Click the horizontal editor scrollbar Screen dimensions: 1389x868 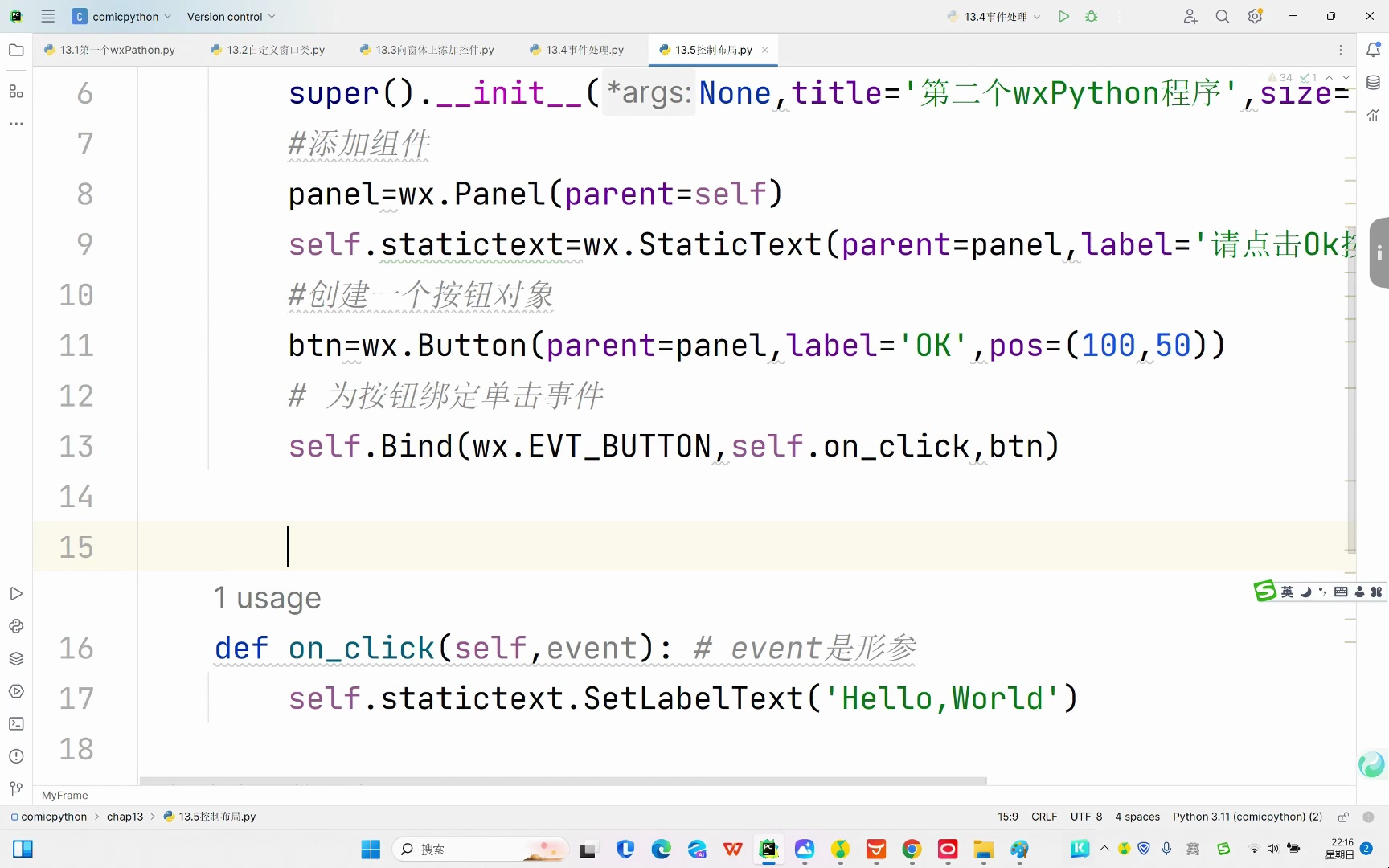[x=563, y=780]
